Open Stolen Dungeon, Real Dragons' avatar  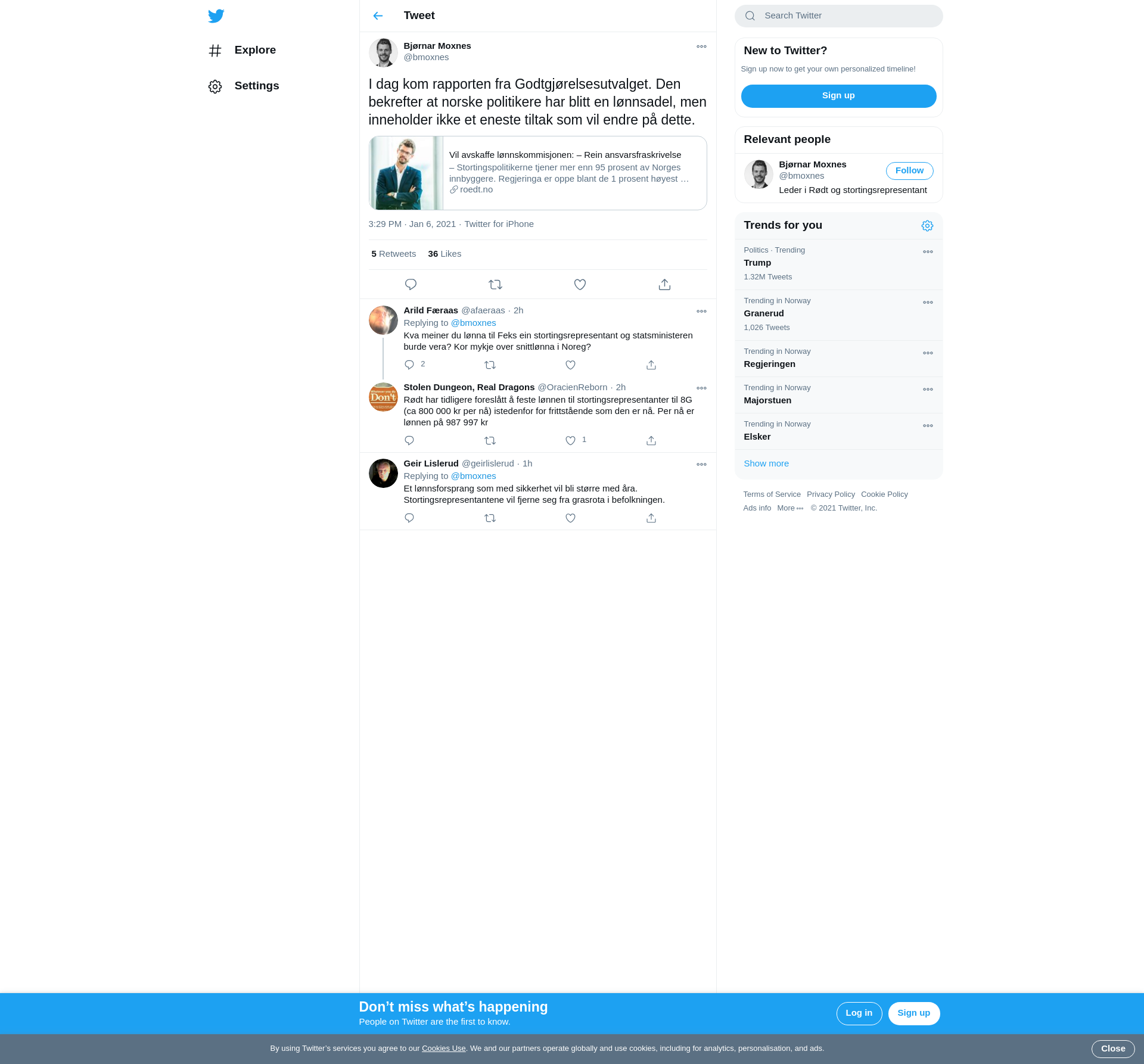[383, 397]
